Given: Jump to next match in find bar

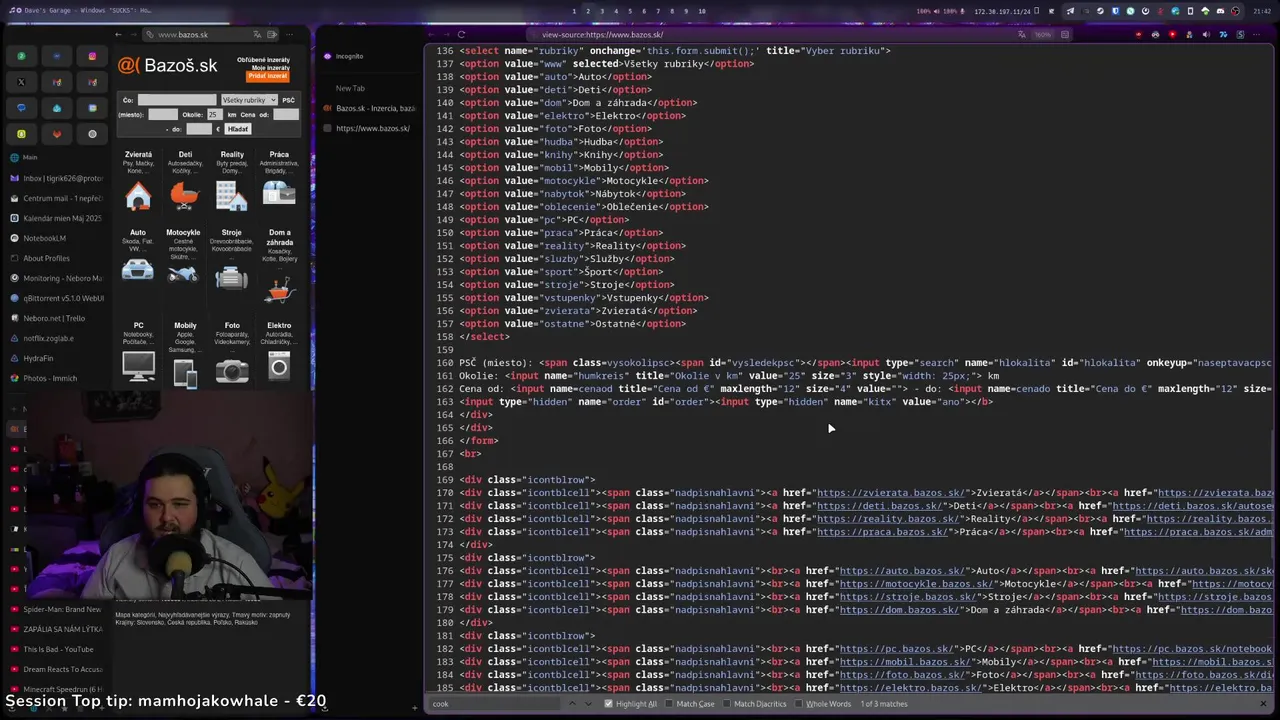Looking at the screenshot, I should tap(590, 704).
